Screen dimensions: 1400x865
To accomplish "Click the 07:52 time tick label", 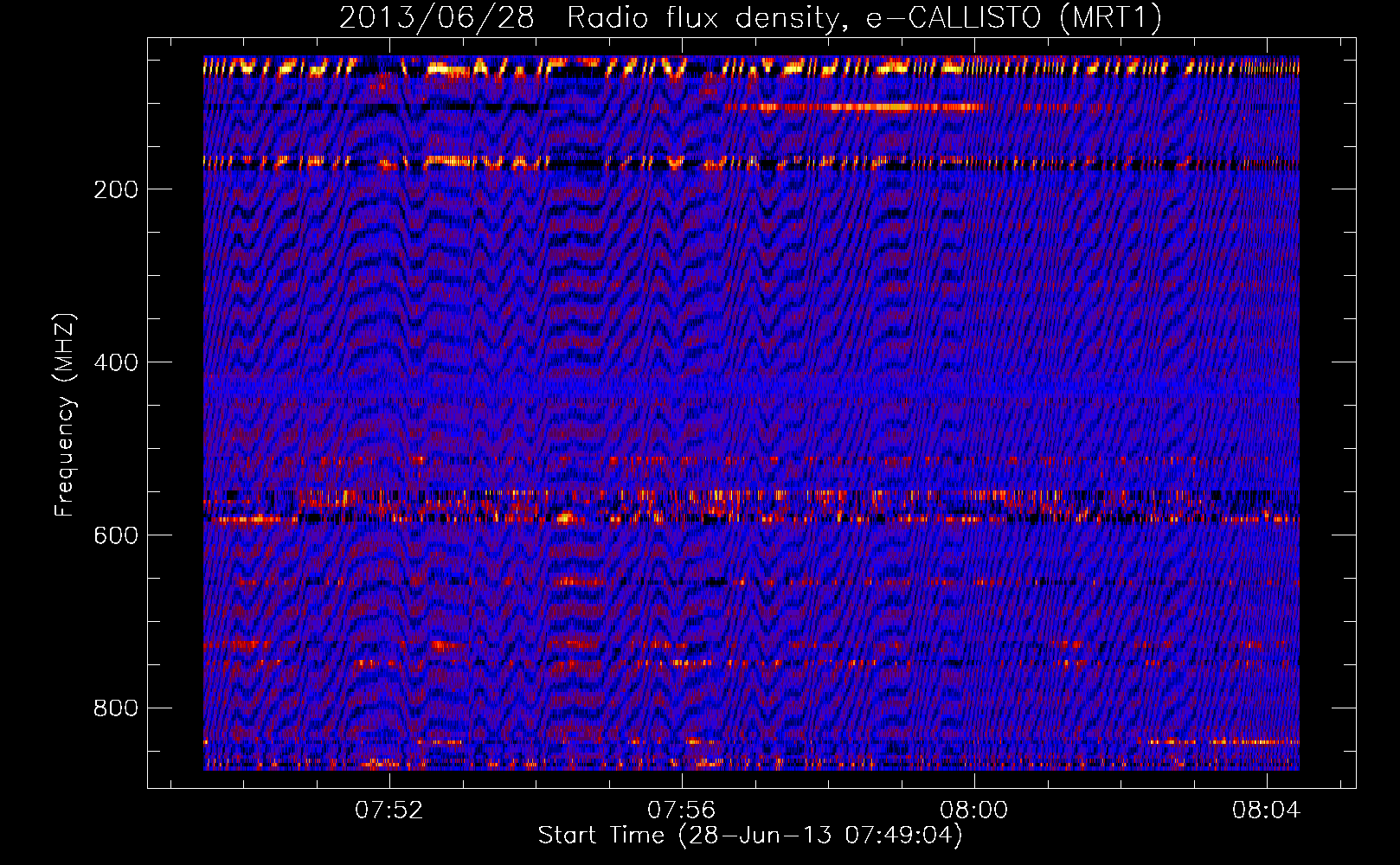I will [x=389, y=810].
